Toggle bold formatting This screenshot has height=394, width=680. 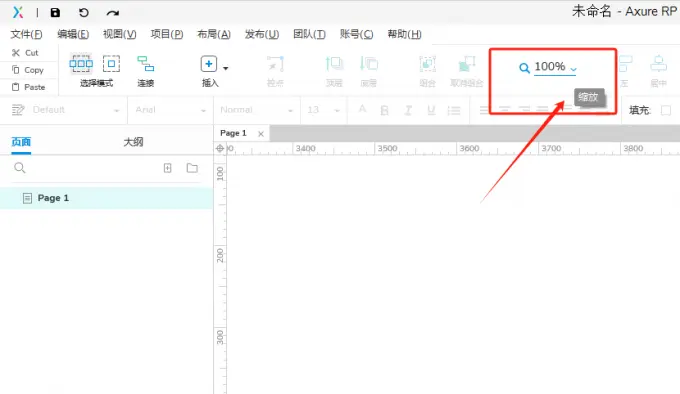[x=384, y=111]
